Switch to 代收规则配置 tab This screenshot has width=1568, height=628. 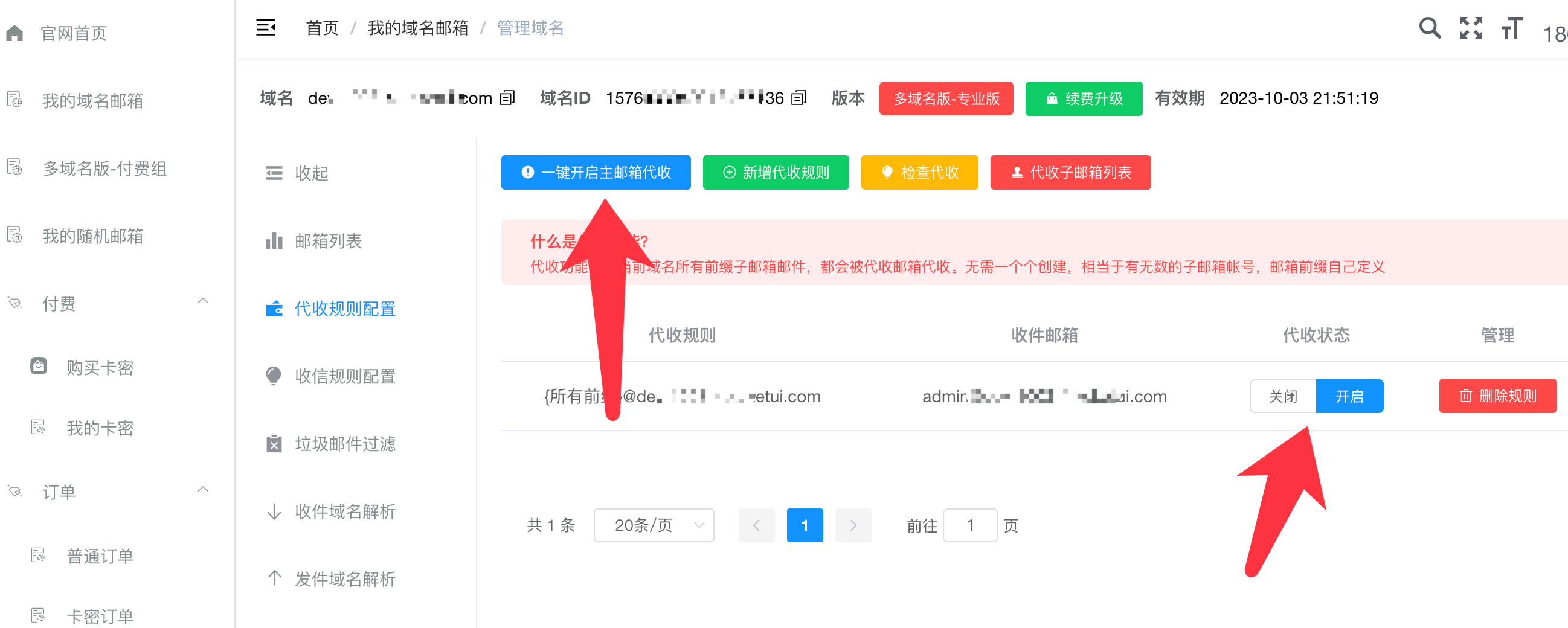point(345,309)
